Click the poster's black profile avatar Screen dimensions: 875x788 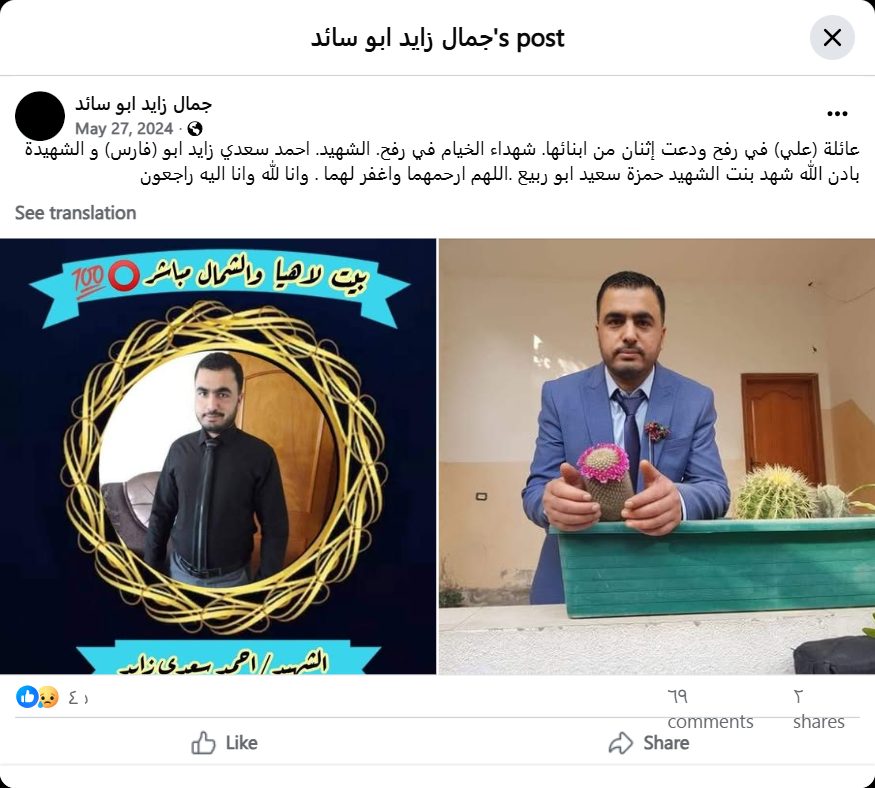tap(40, 116)
